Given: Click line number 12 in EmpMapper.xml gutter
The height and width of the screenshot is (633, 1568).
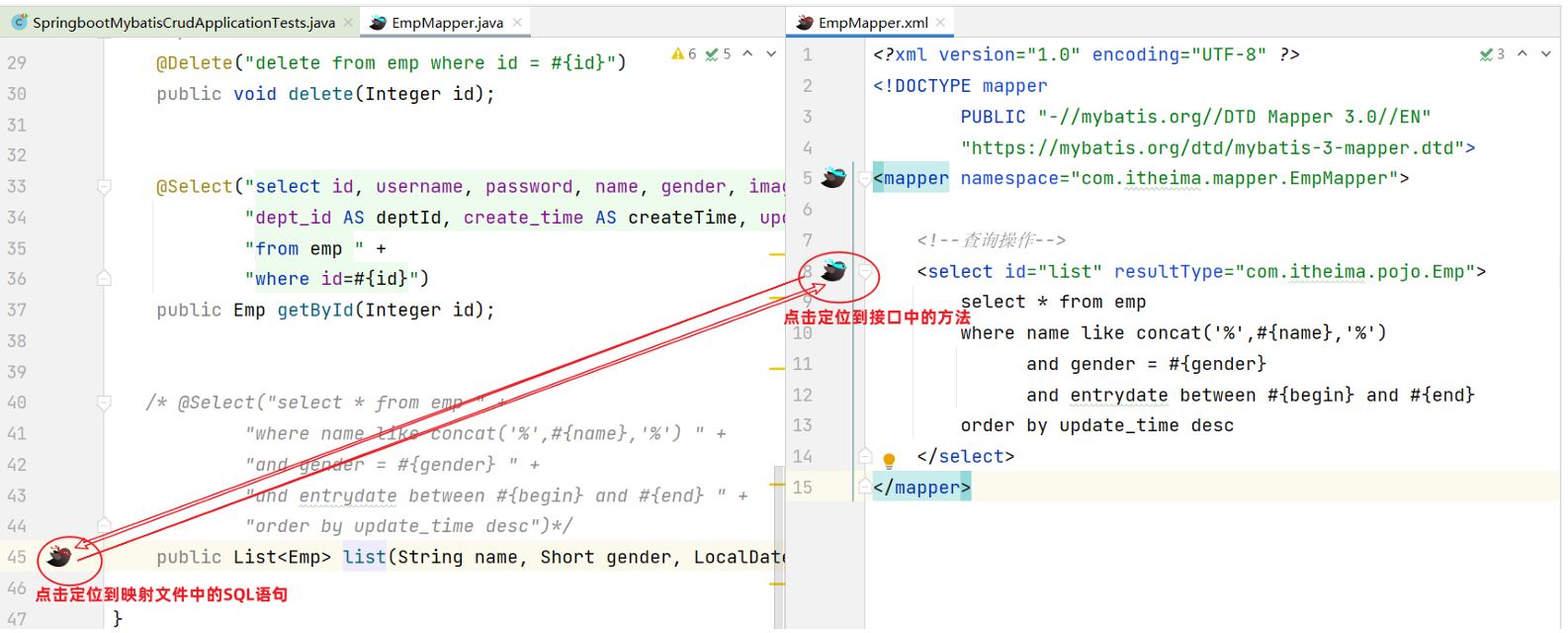Looking at the screenshot, I should click(x=802, y=395).
